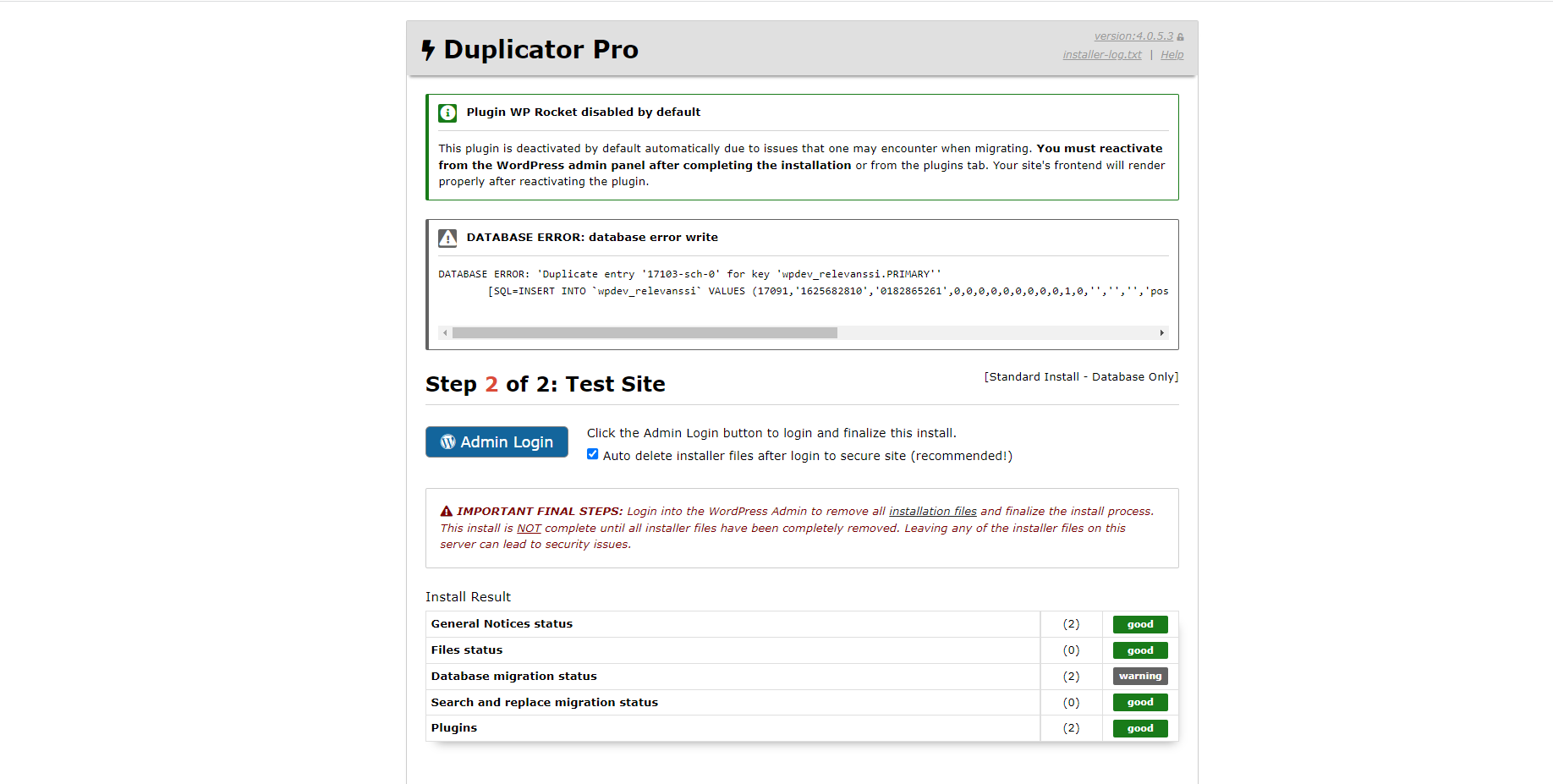Expand the Database migration status row

point(802,677)
